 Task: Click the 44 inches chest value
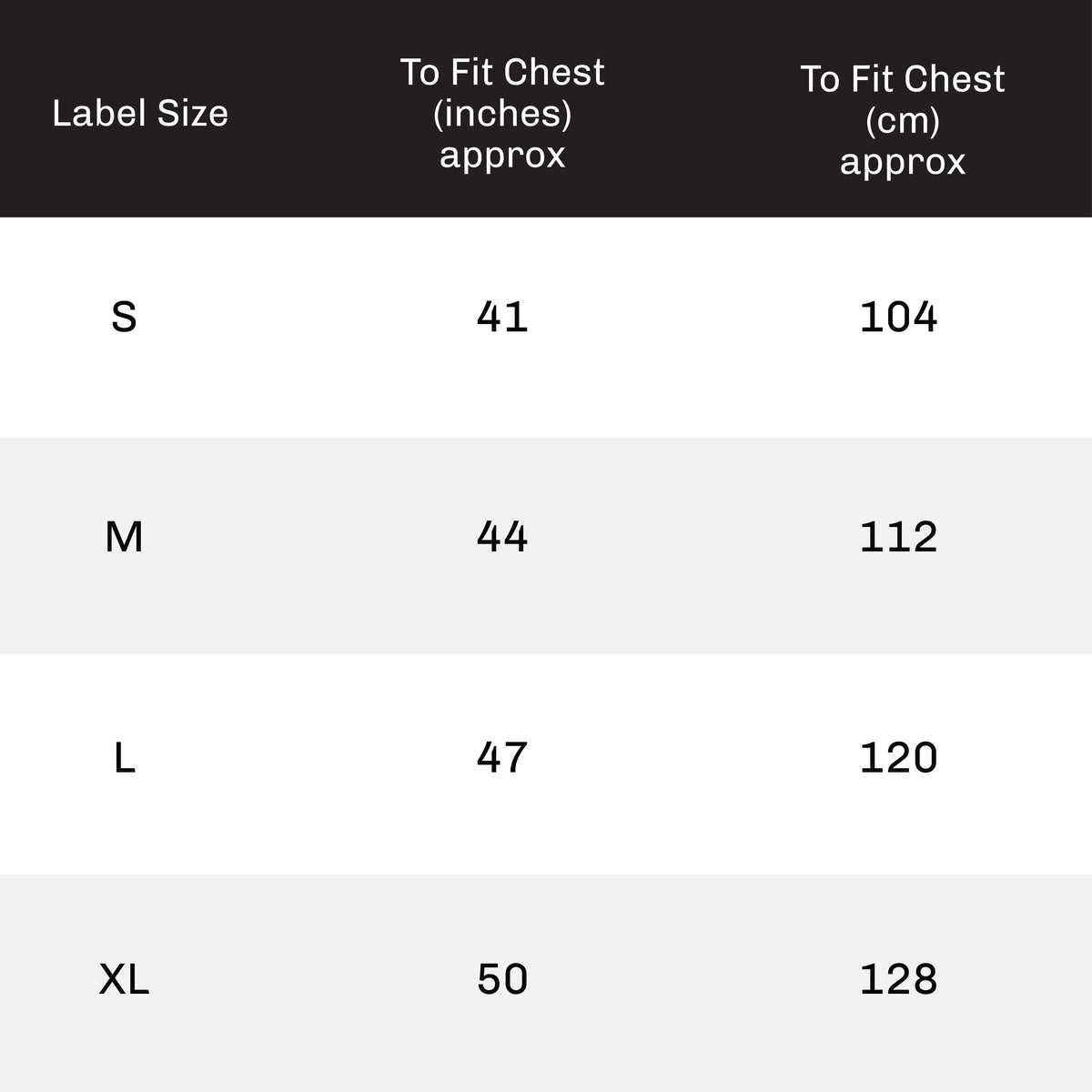tap(502, 538)
